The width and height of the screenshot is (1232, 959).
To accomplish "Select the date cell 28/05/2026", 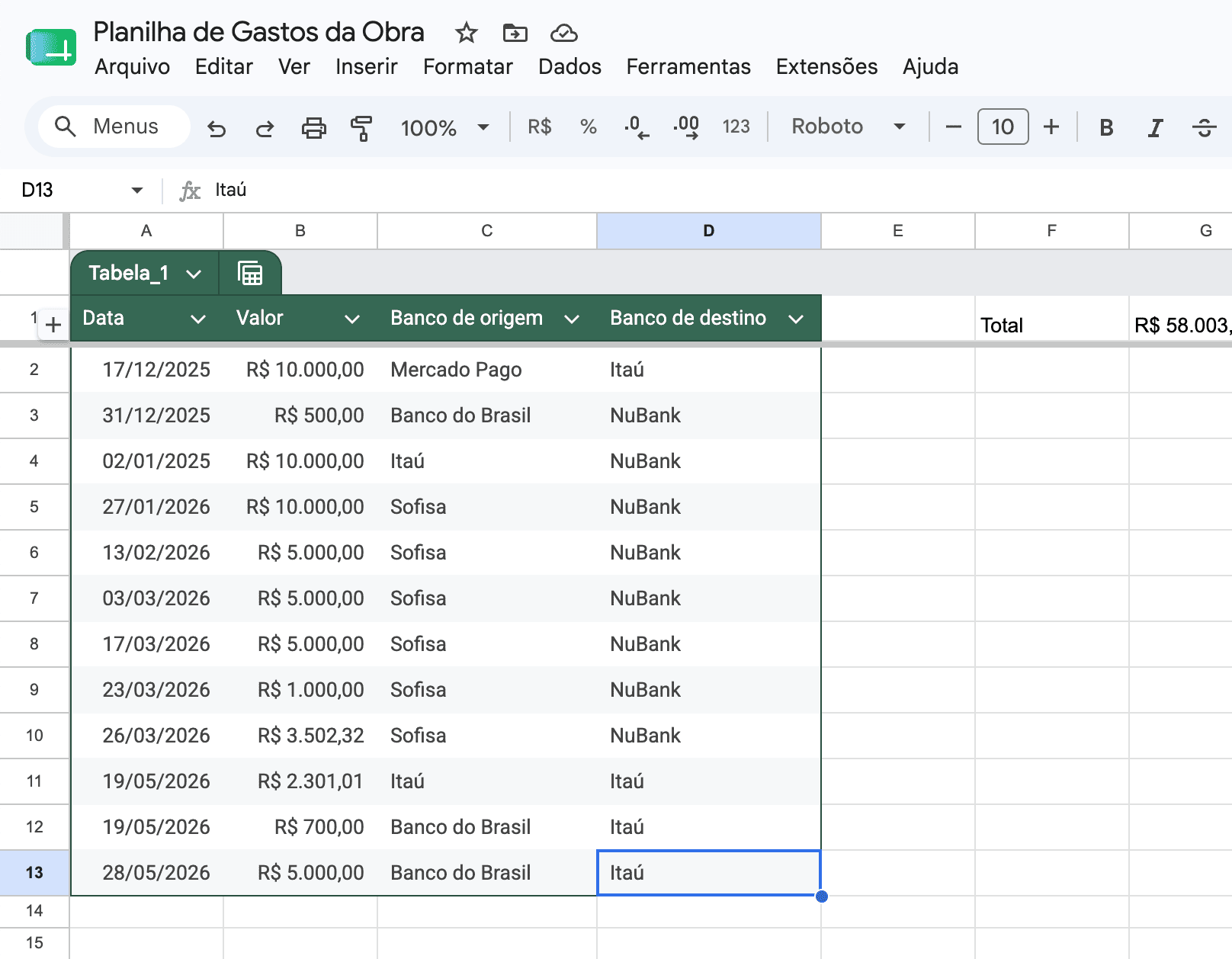I will point(146,873).
